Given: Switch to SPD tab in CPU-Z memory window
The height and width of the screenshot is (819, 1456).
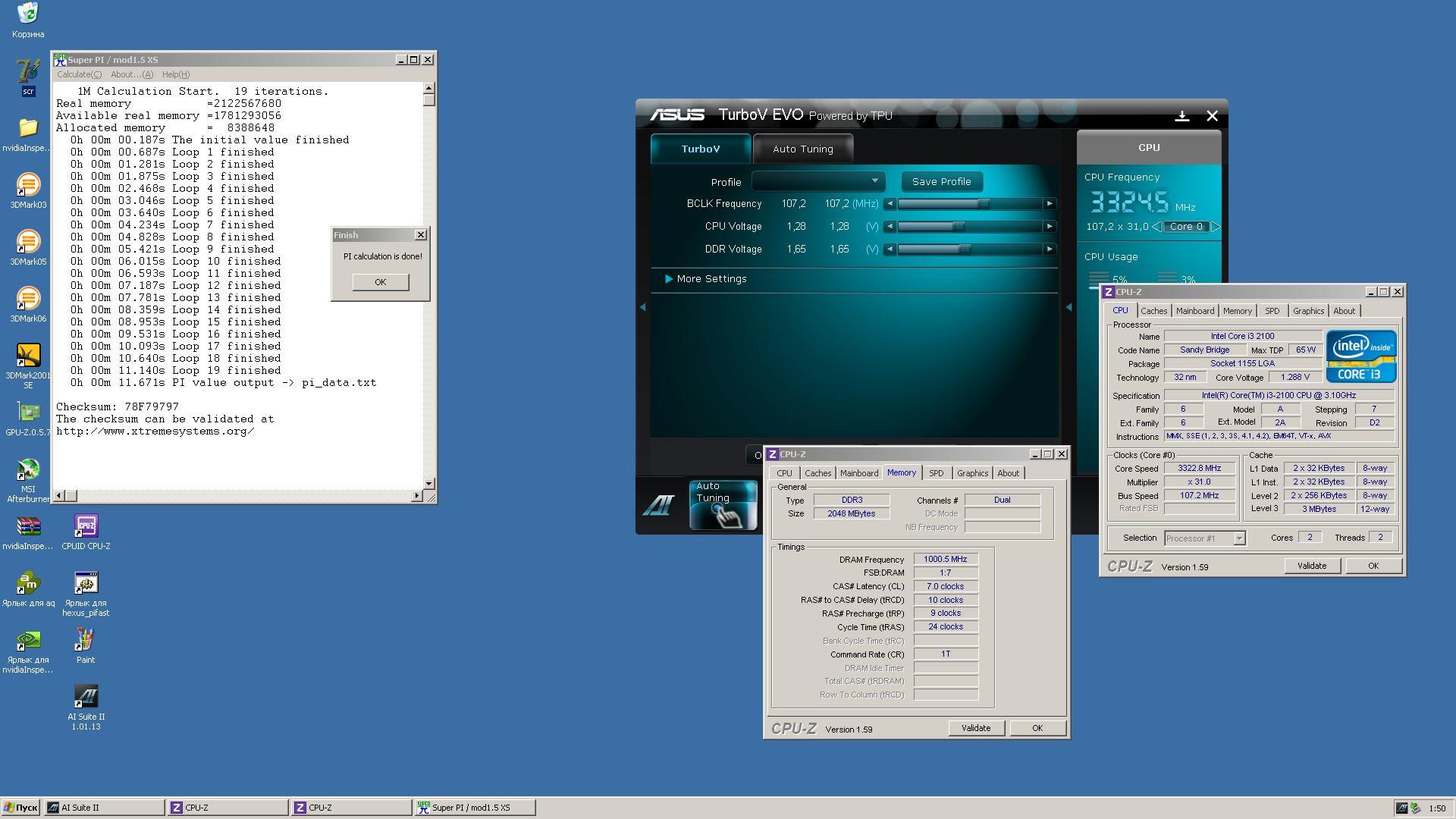Looking at the screenshot, I should (937, 473).
